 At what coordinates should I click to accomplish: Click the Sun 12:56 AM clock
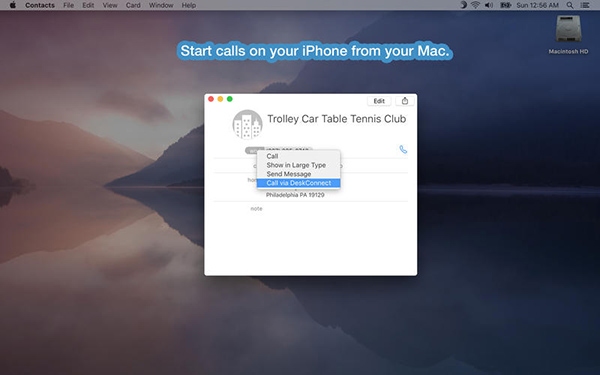click(x=538, y=5)
